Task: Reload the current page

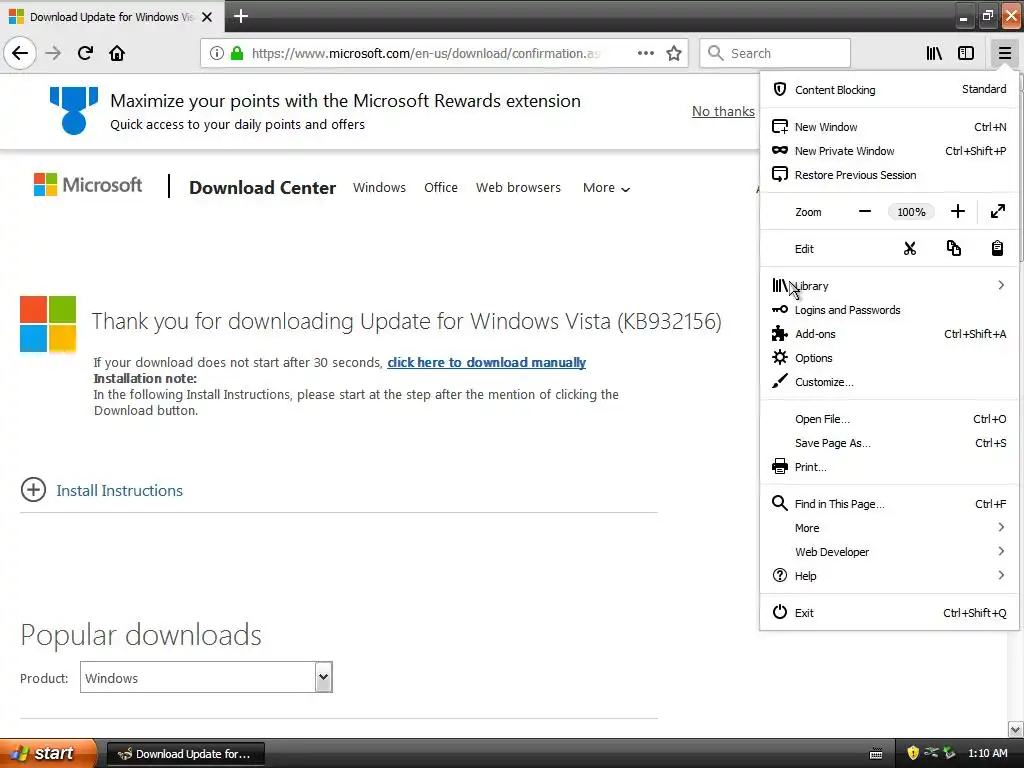Action: point(85,53)
